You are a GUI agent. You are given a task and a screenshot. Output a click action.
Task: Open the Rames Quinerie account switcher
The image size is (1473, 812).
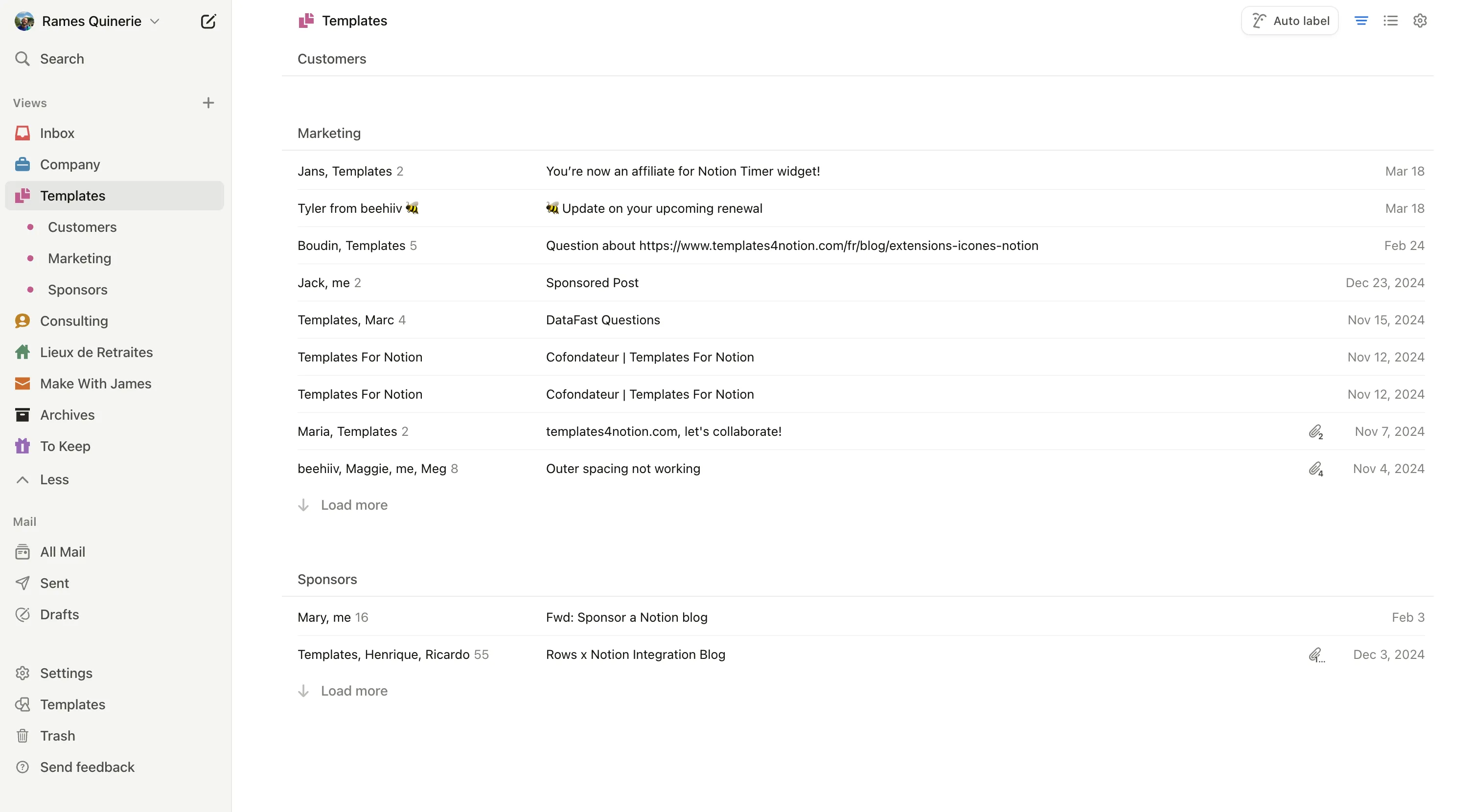(x=154, y=21)
